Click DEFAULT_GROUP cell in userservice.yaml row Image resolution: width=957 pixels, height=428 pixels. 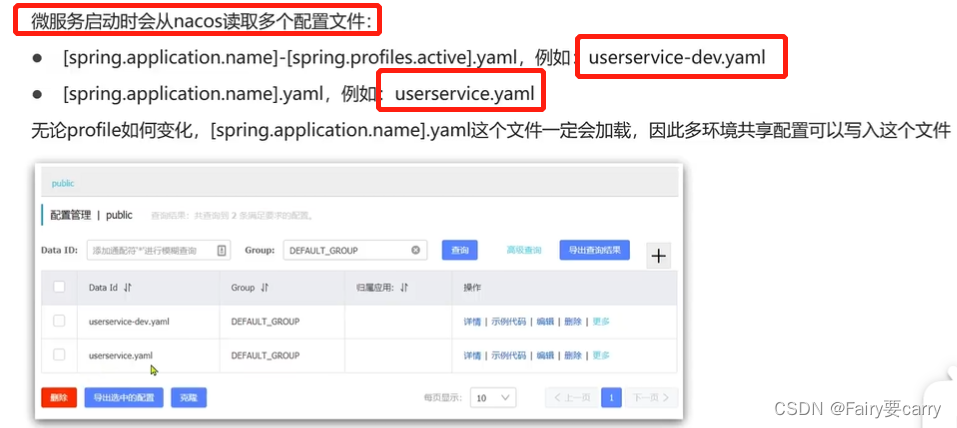click(265, 355)
